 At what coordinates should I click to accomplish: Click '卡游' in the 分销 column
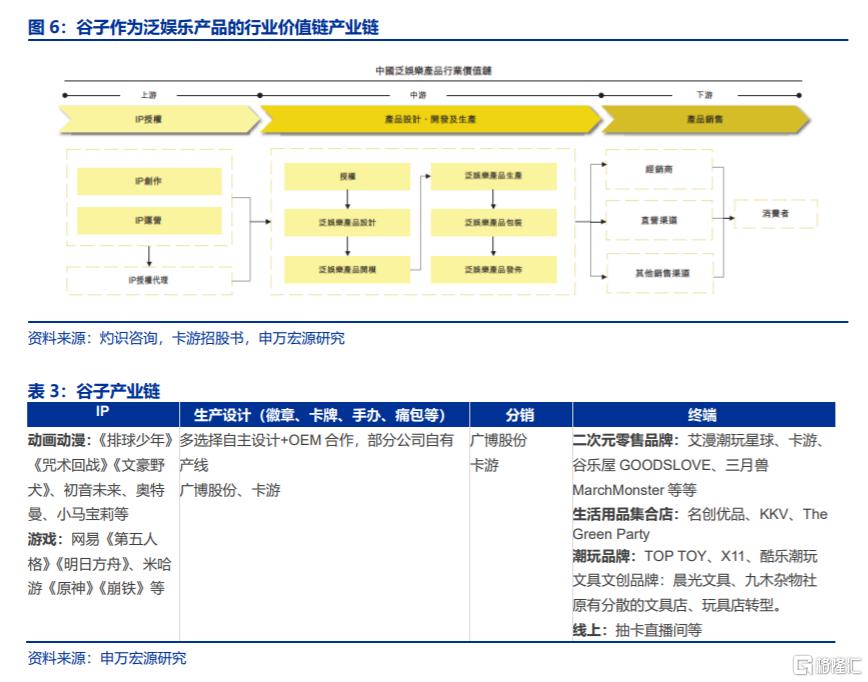484,465
